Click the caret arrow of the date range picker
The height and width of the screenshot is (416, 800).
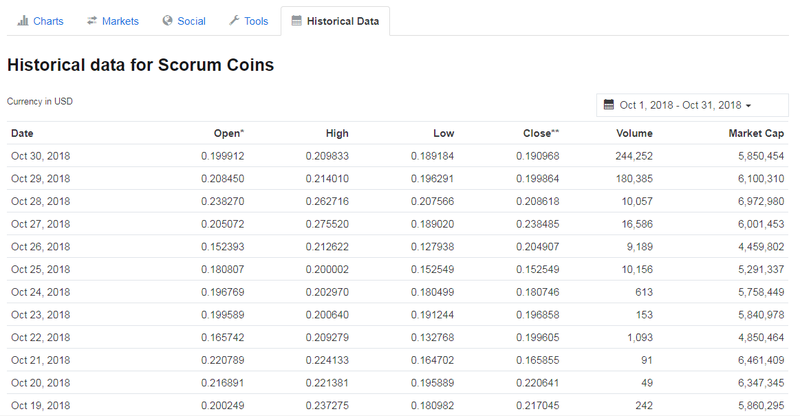(x=748, y=106)
